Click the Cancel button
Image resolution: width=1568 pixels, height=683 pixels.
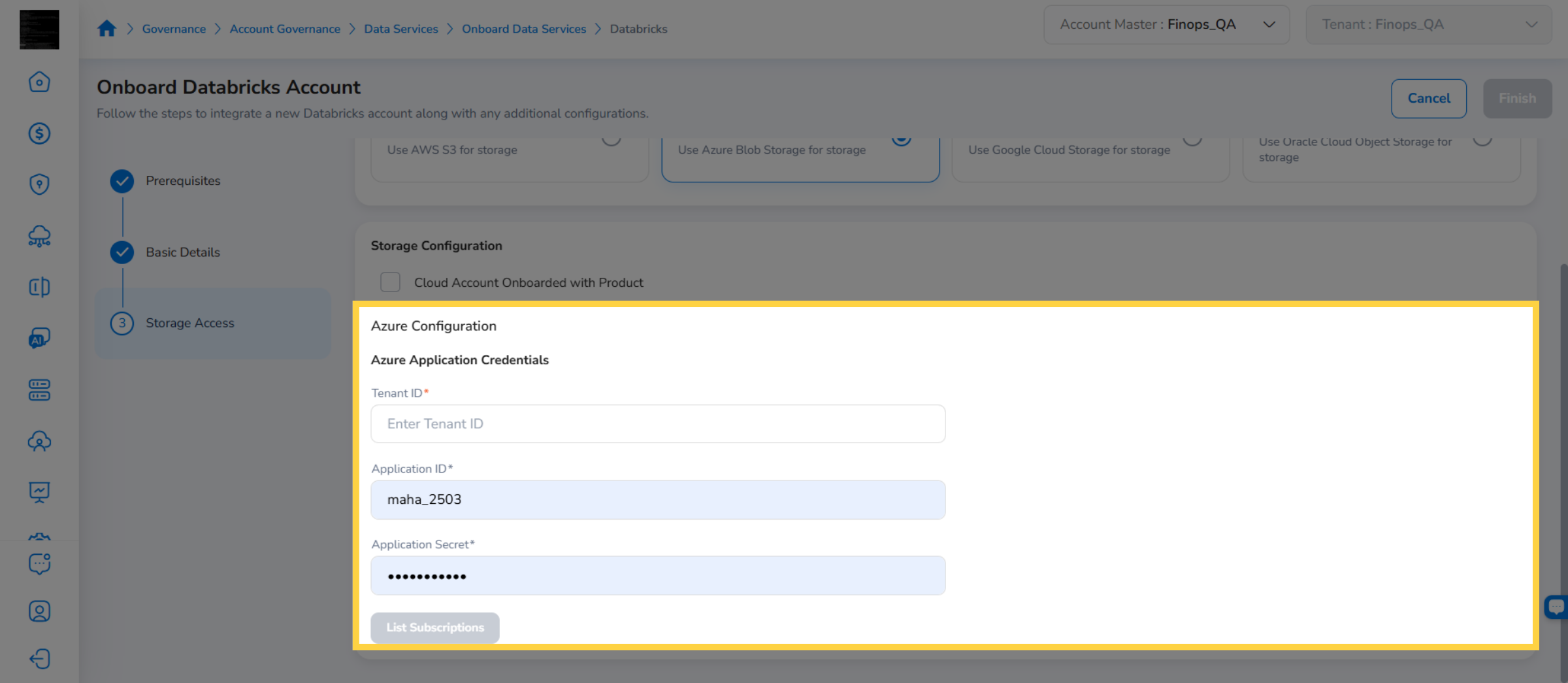coord(1429,99)
